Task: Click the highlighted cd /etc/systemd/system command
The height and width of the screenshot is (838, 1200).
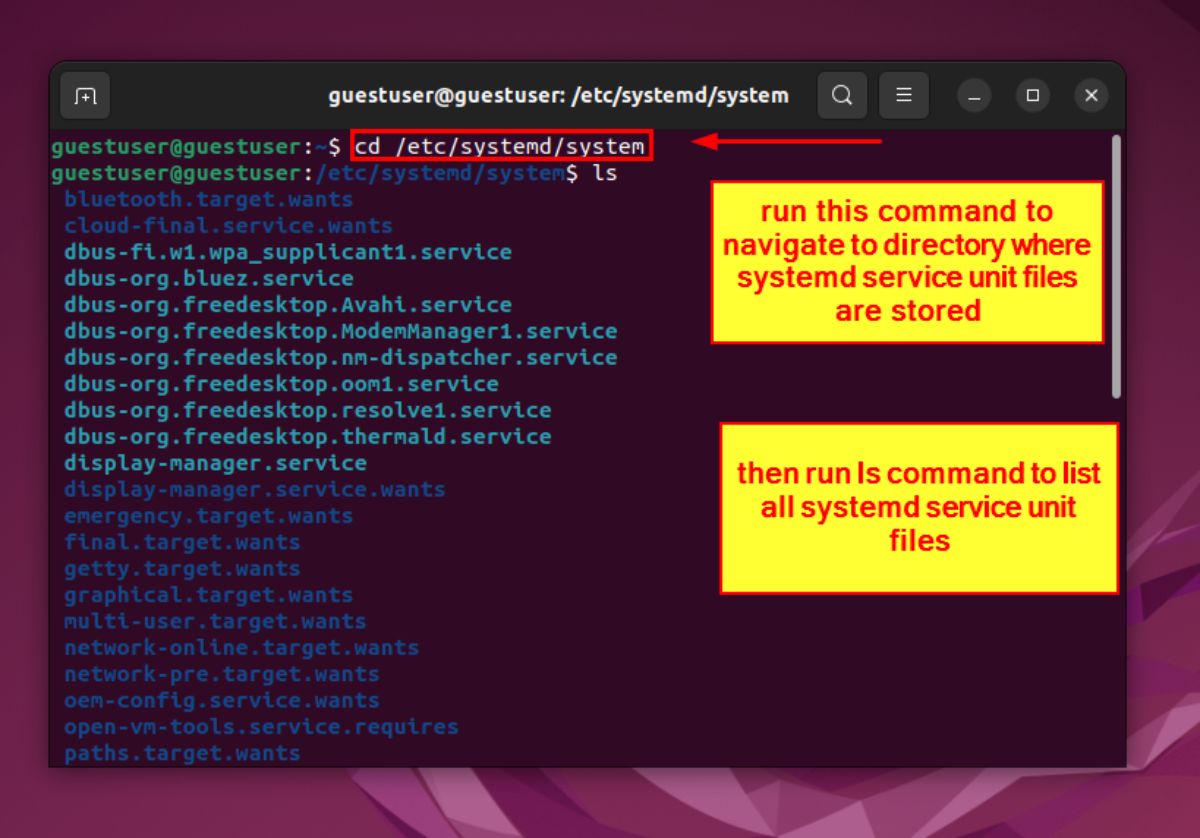Action: (x=500, y=146)
